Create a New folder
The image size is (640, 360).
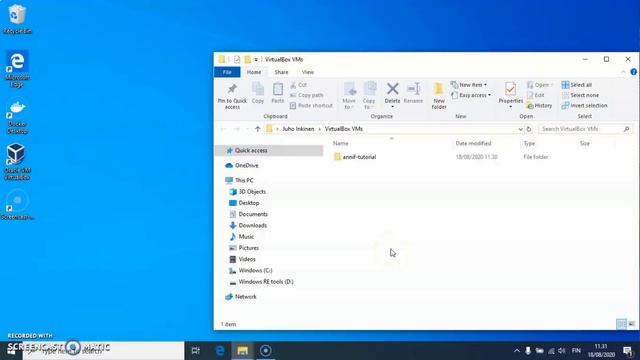(x=439, y=96)
